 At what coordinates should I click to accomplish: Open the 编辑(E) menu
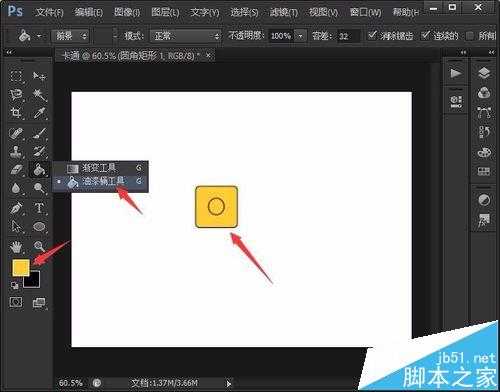pyautogui.click(x=89, y=13)
